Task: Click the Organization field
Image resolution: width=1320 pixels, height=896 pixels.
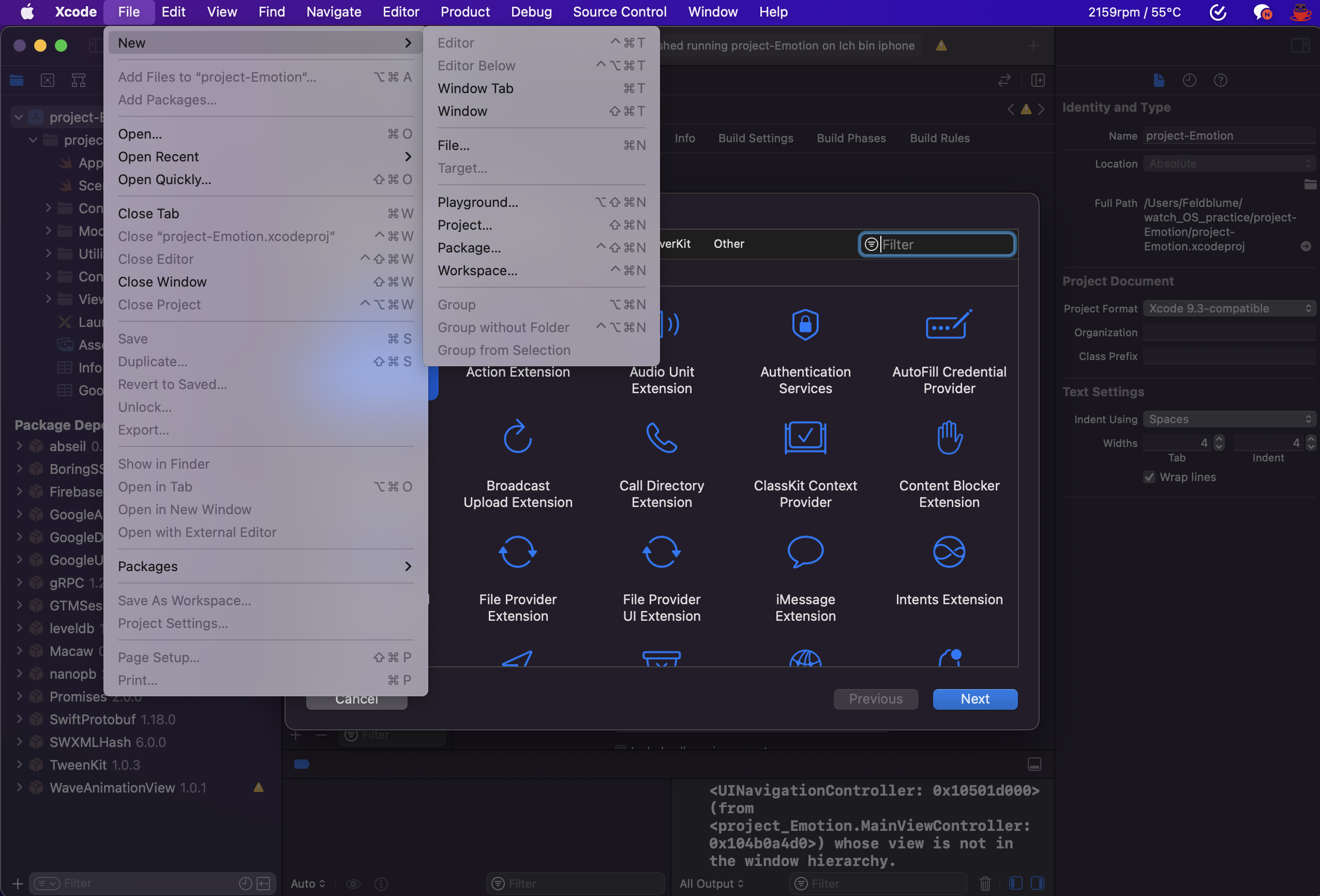Action: (x=1228, y=332)
